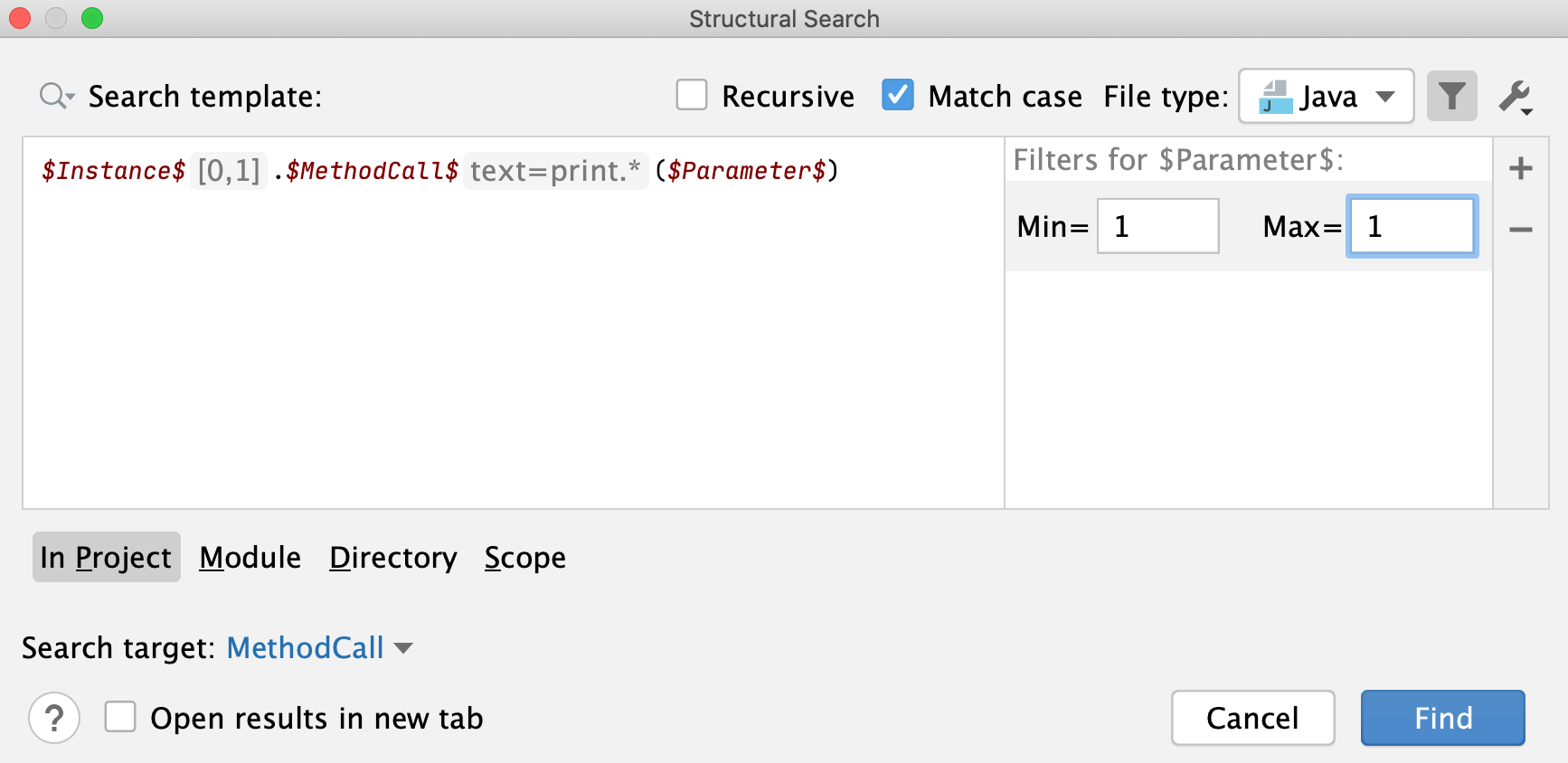Click the Max count input field
This screenshot has height=763, width=1568.
(x=1412, y=226)
